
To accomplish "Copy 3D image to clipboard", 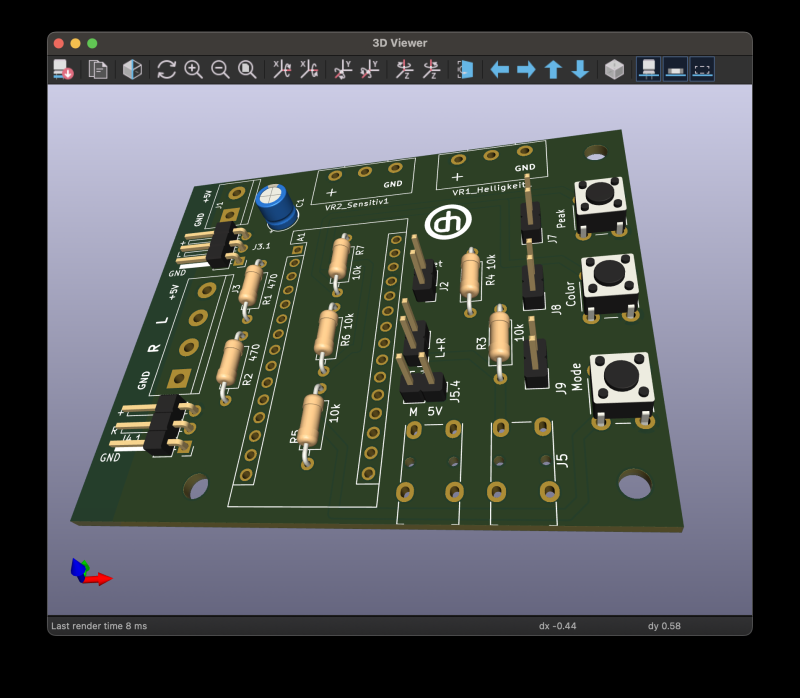I will 98,69.
